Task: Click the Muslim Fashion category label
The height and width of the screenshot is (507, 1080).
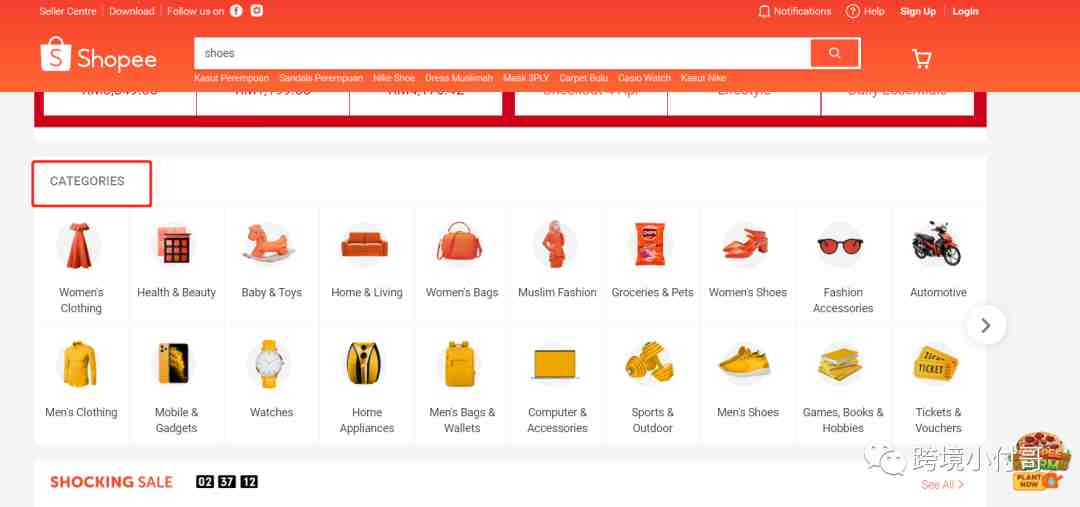Action: click(557, 292)
